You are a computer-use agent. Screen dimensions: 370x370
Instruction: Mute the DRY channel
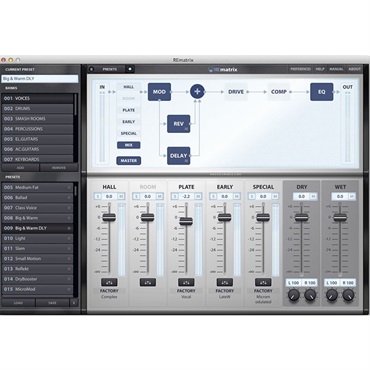point(313,197)
